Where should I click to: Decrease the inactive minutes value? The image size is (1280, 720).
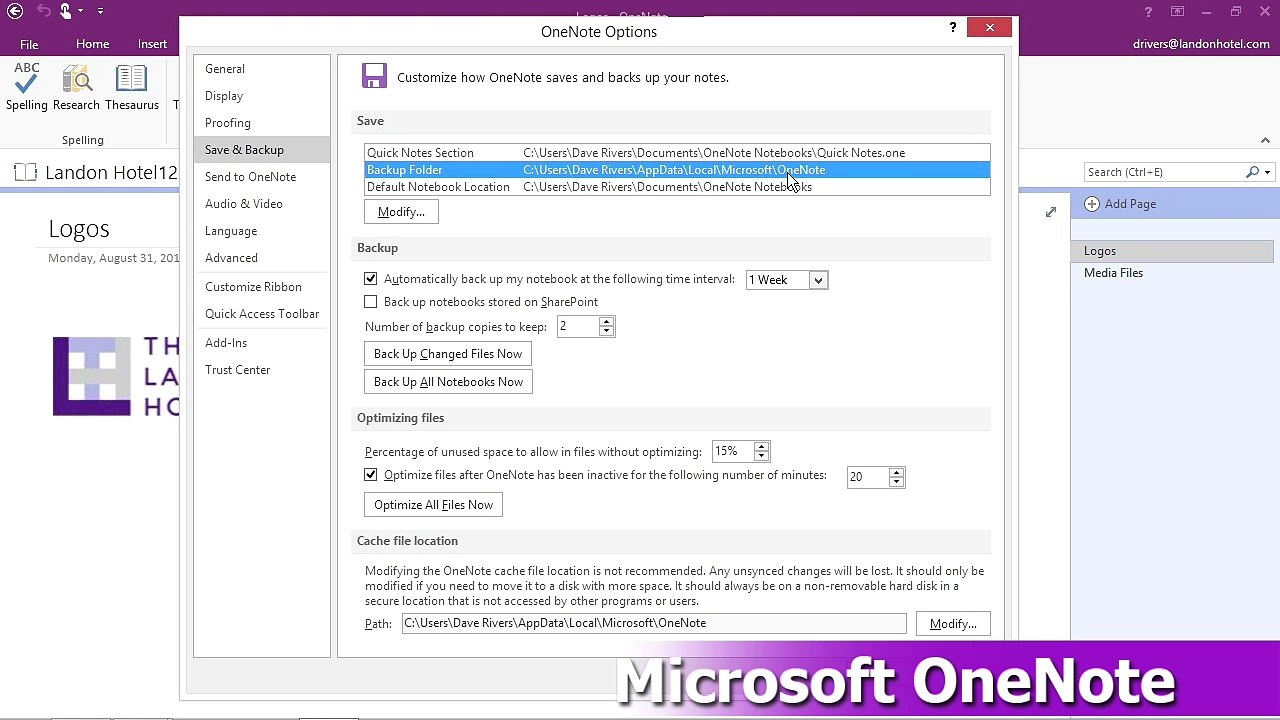[896, 482]
